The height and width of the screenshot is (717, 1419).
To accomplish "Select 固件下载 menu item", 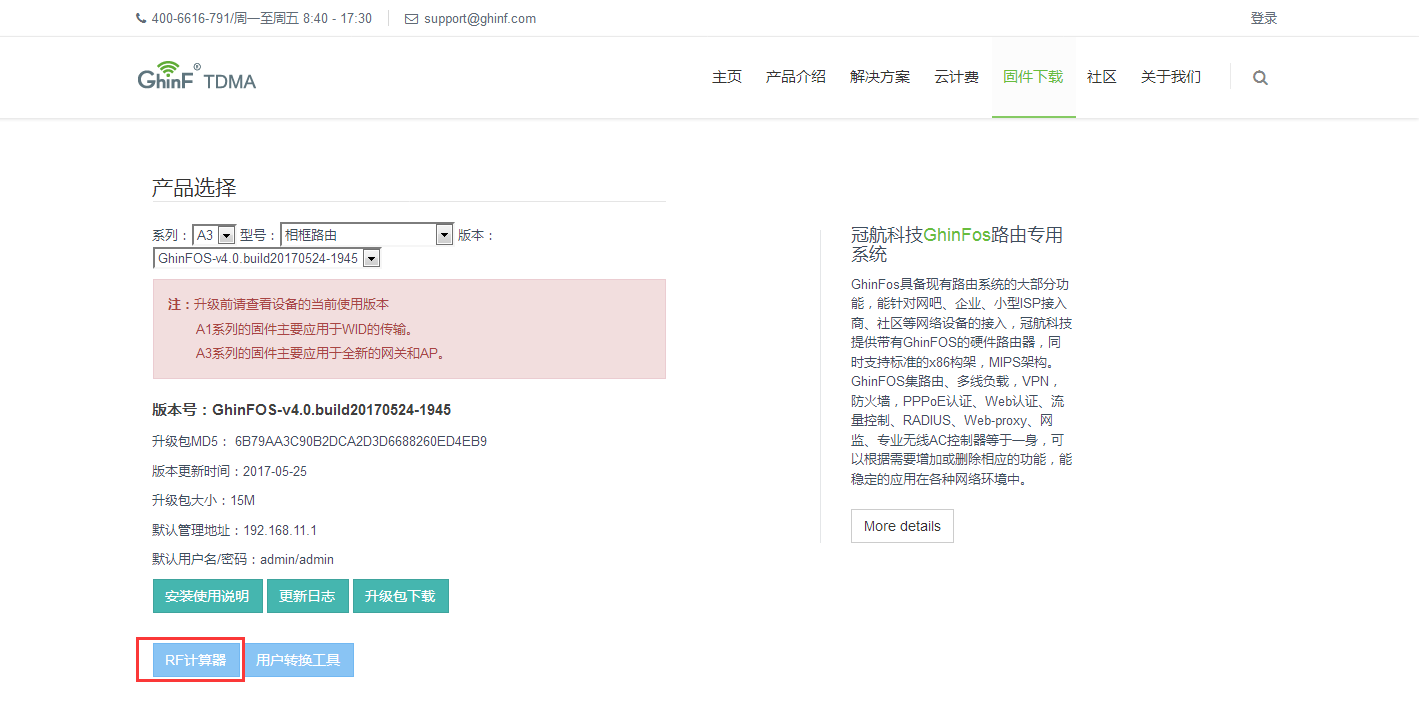I will pyautogui.click(x=1033, y=77).
